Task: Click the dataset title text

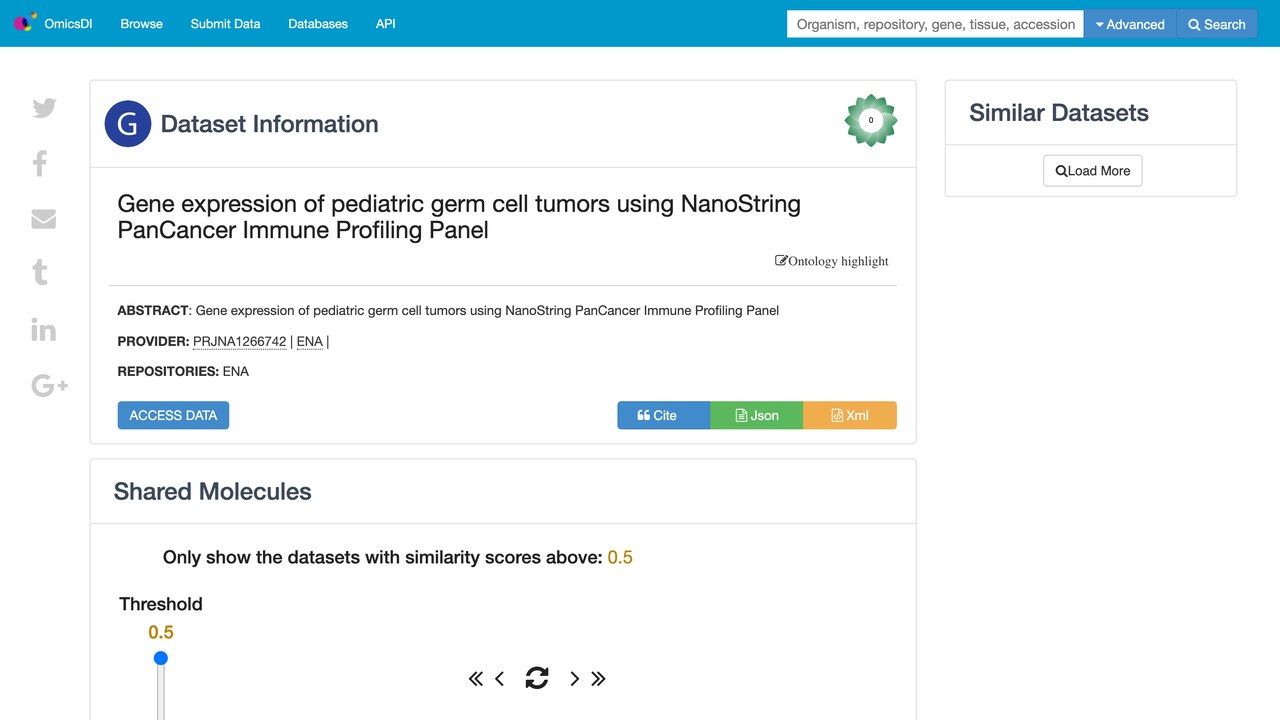Action: [459, 217]
